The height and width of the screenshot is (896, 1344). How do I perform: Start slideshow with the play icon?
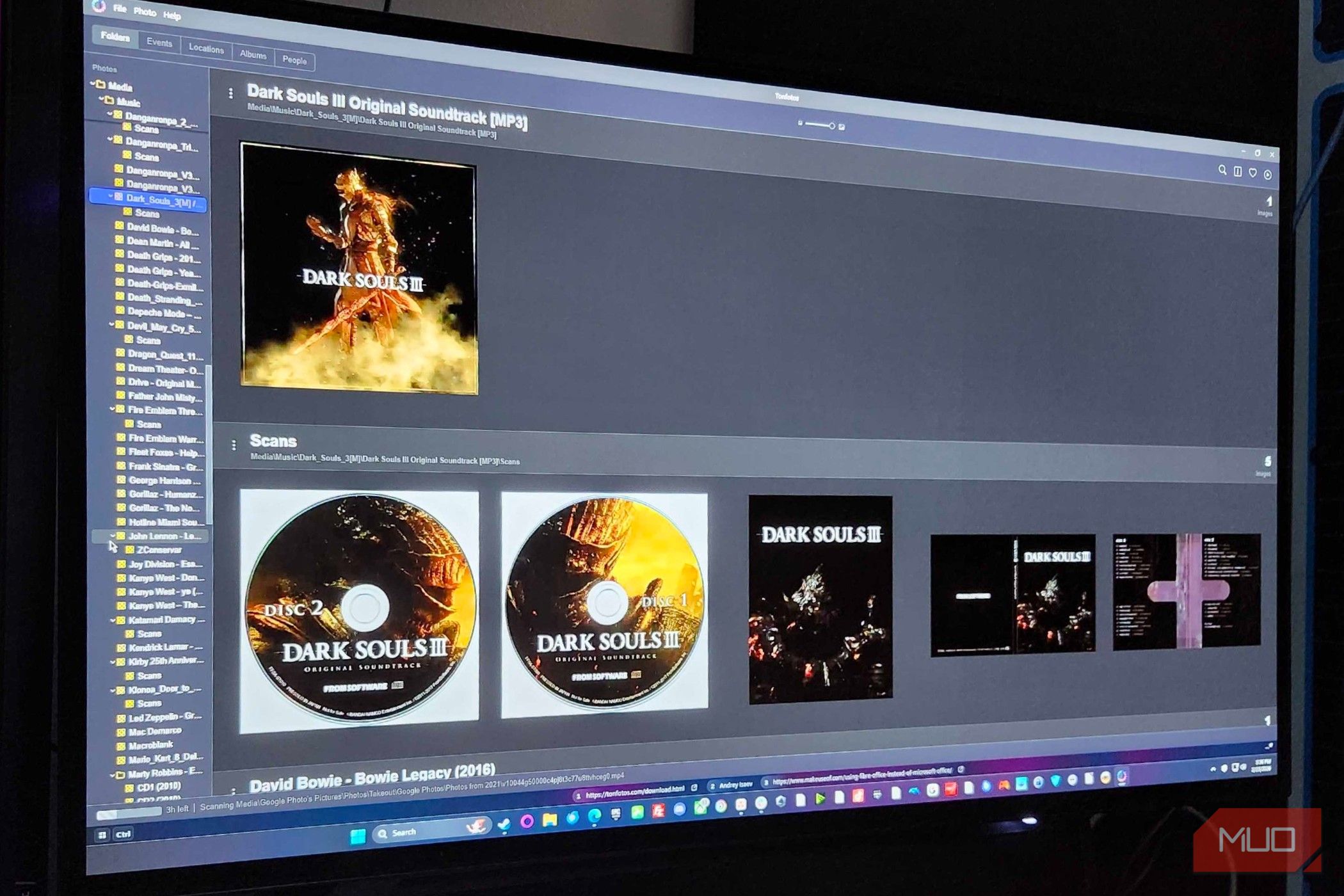coord(1267,175)
